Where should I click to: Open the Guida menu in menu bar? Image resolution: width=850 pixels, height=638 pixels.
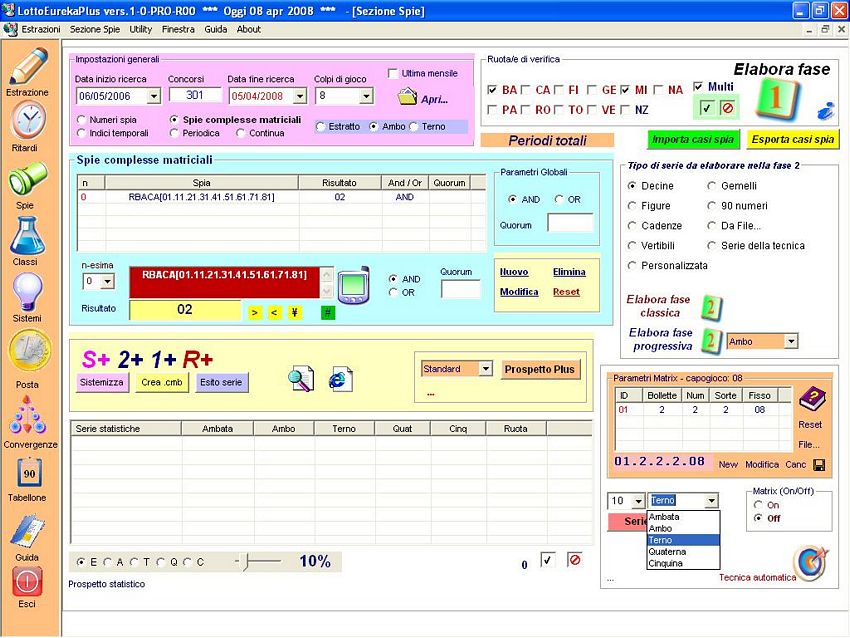tap(216, 29)
